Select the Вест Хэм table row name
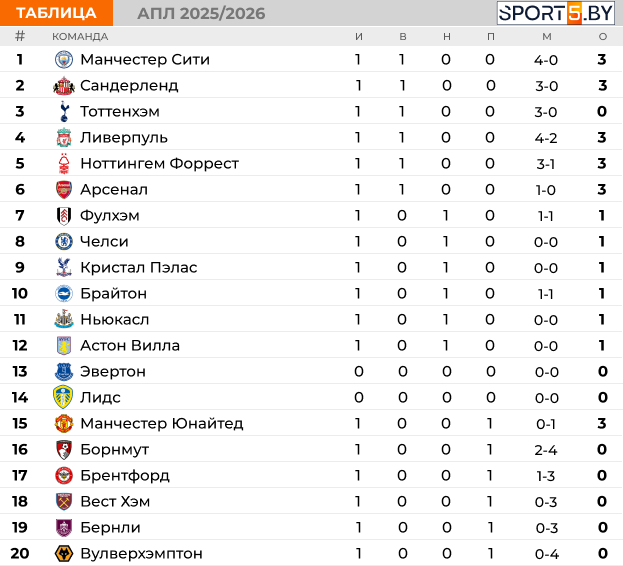The width and height of the screenshot is (623, 566). (x=115, y=501)
